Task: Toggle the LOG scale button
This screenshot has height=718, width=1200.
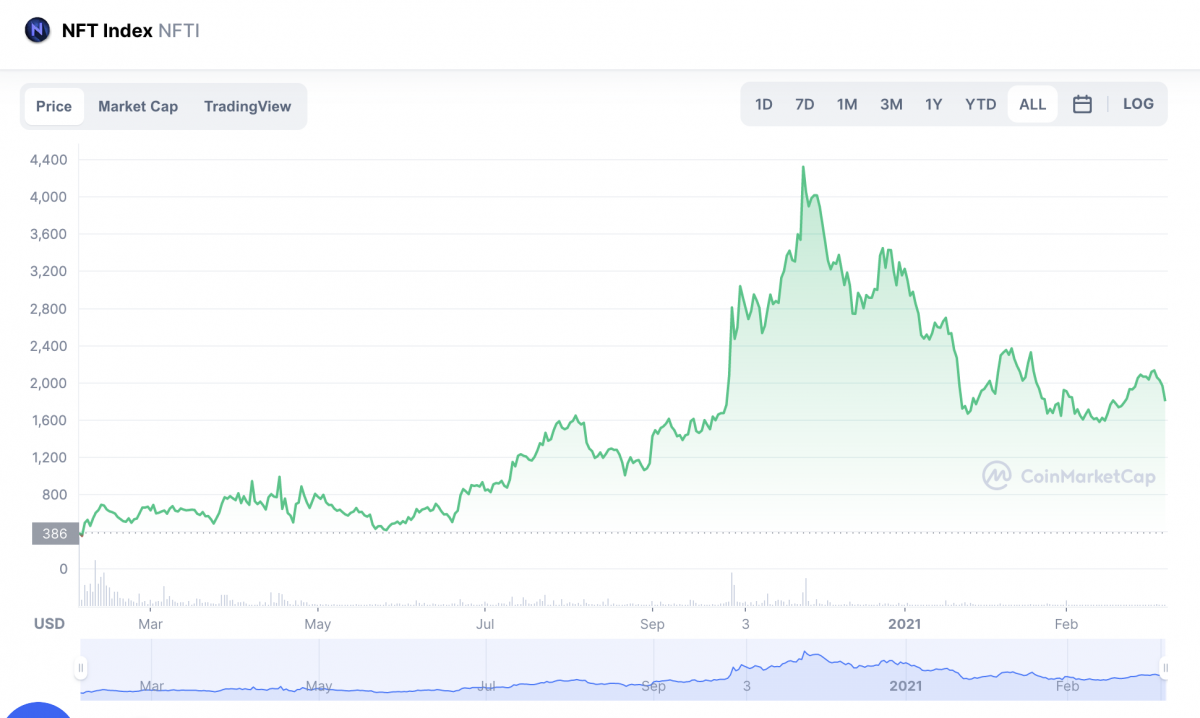Action: click(1138, 104)
